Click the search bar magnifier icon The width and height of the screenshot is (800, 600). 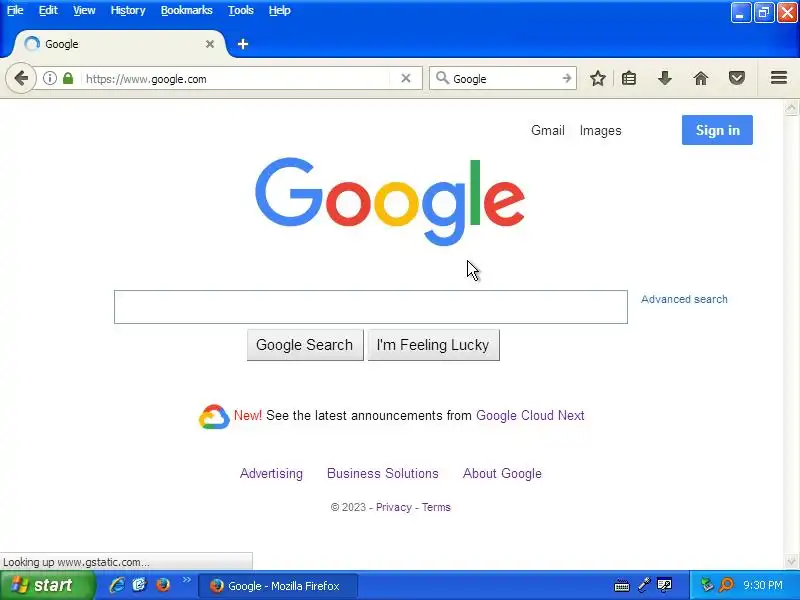coord(442,78)
